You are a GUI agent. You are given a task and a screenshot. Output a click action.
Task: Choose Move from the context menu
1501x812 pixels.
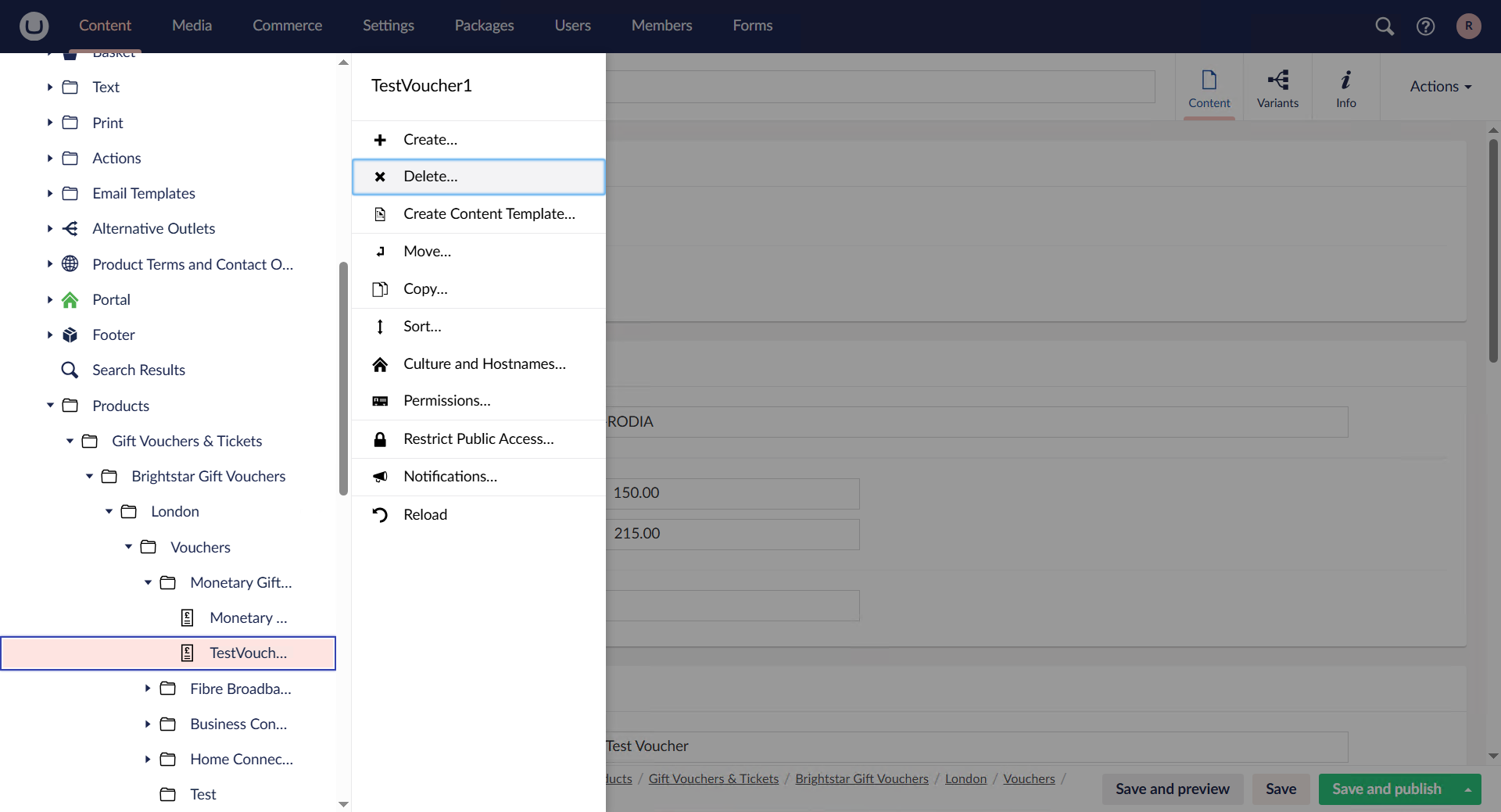pos(427,251)
